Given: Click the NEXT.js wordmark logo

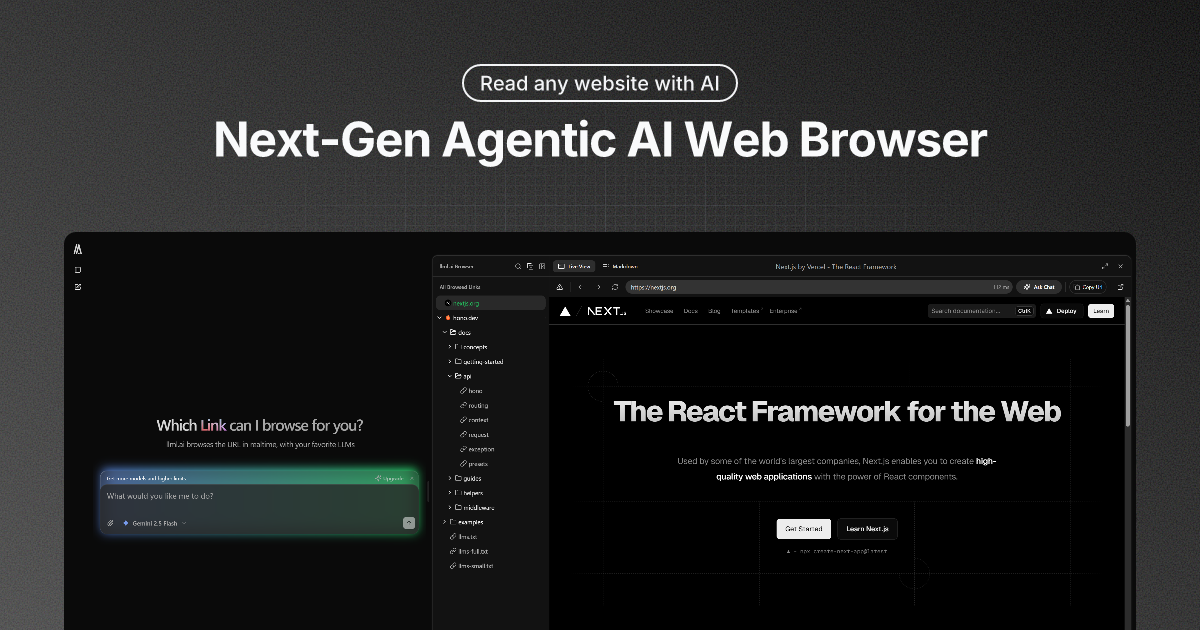Looking at the screenshot, I should [607, 311].
